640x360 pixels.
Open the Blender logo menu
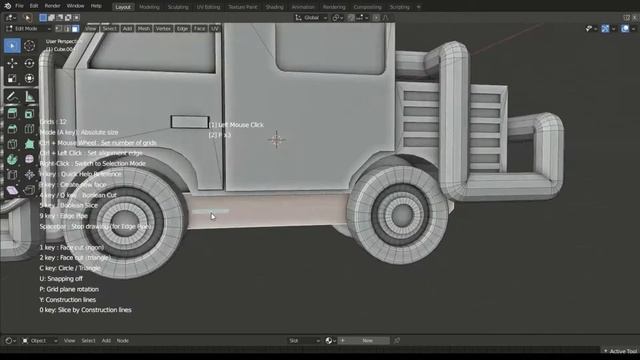click(7, 6)
